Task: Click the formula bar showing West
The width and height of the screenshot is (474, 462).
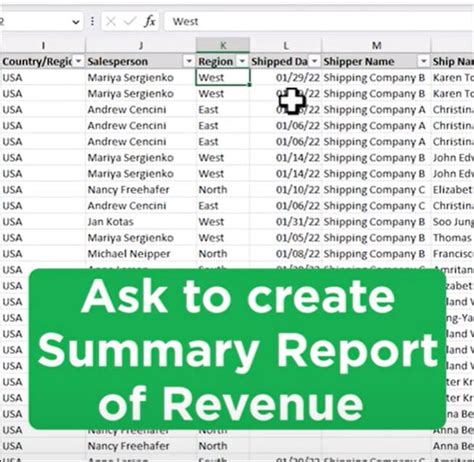Action: click(318, 22)
